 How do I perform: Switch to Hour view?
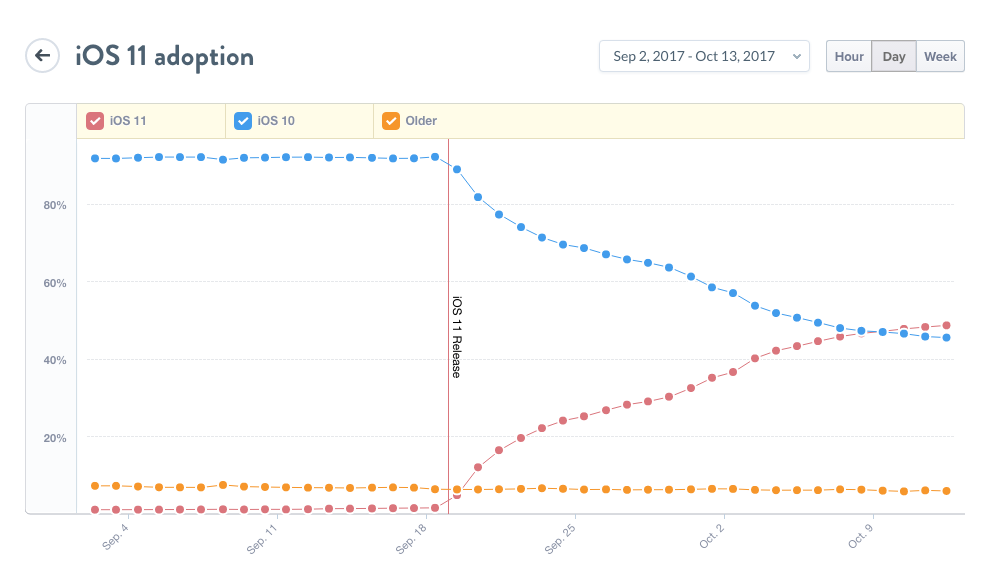(849, 56)
